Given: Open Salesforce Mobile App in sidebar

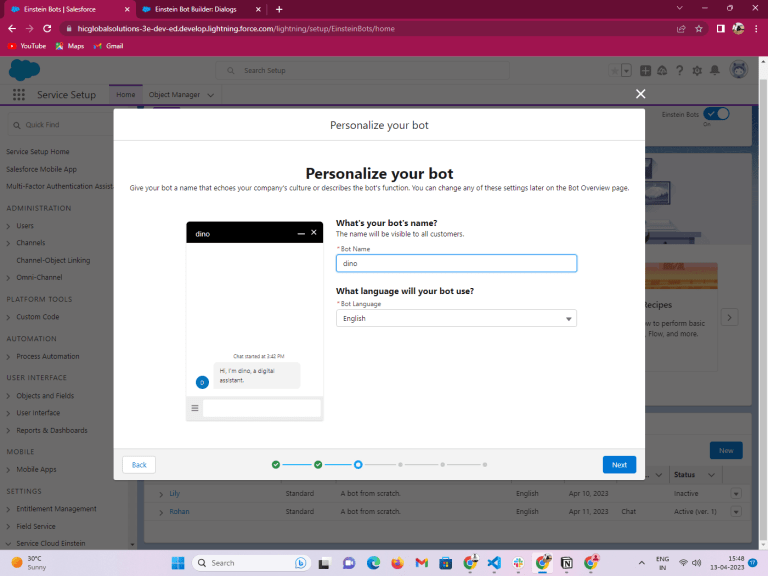Looking at the screenshot, I should (x=42, y=169).
